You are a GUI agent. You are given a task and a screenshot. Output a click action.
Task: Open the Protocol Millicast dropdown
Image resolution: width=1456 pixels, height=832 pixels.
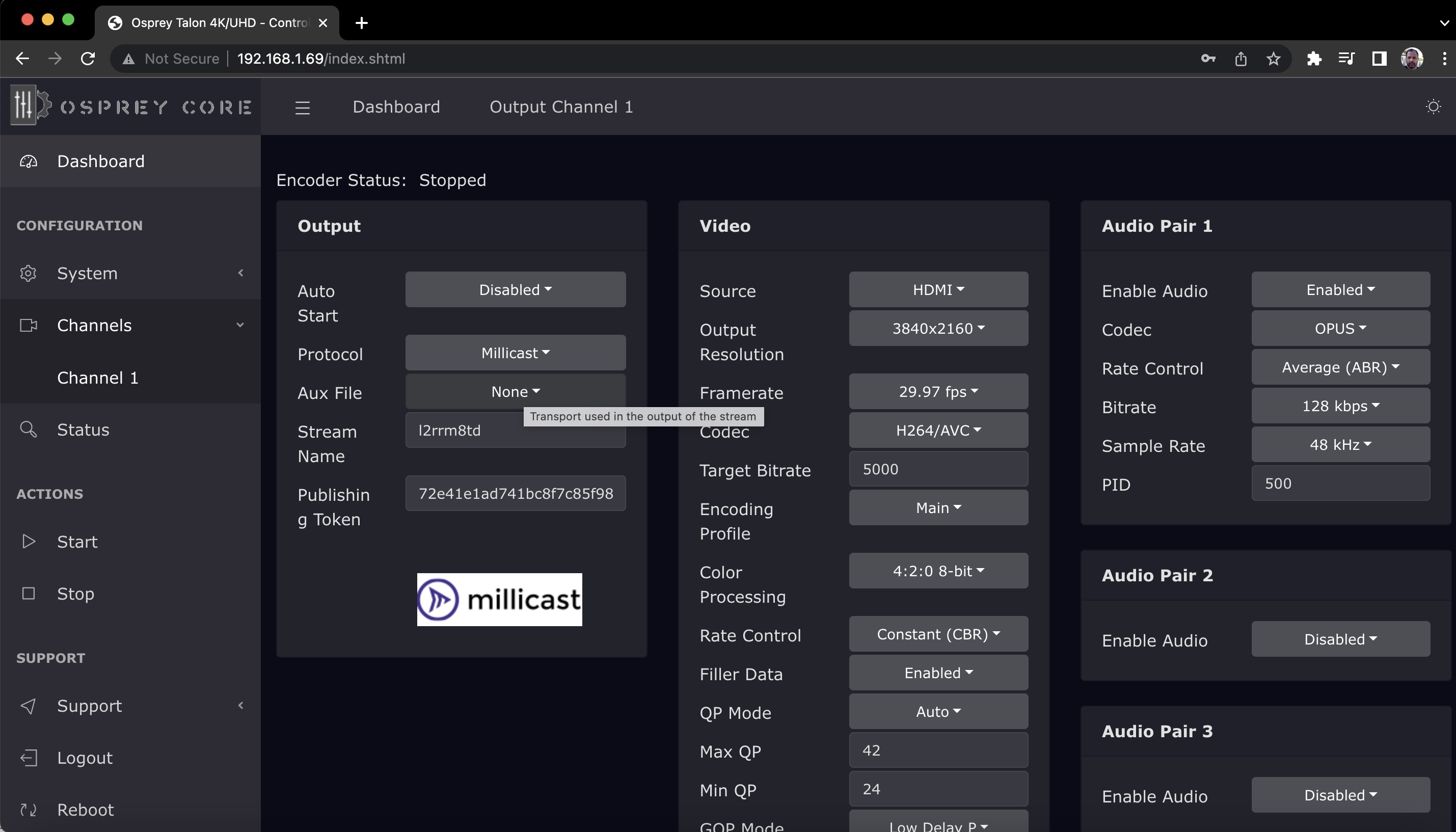coord(515,353)
